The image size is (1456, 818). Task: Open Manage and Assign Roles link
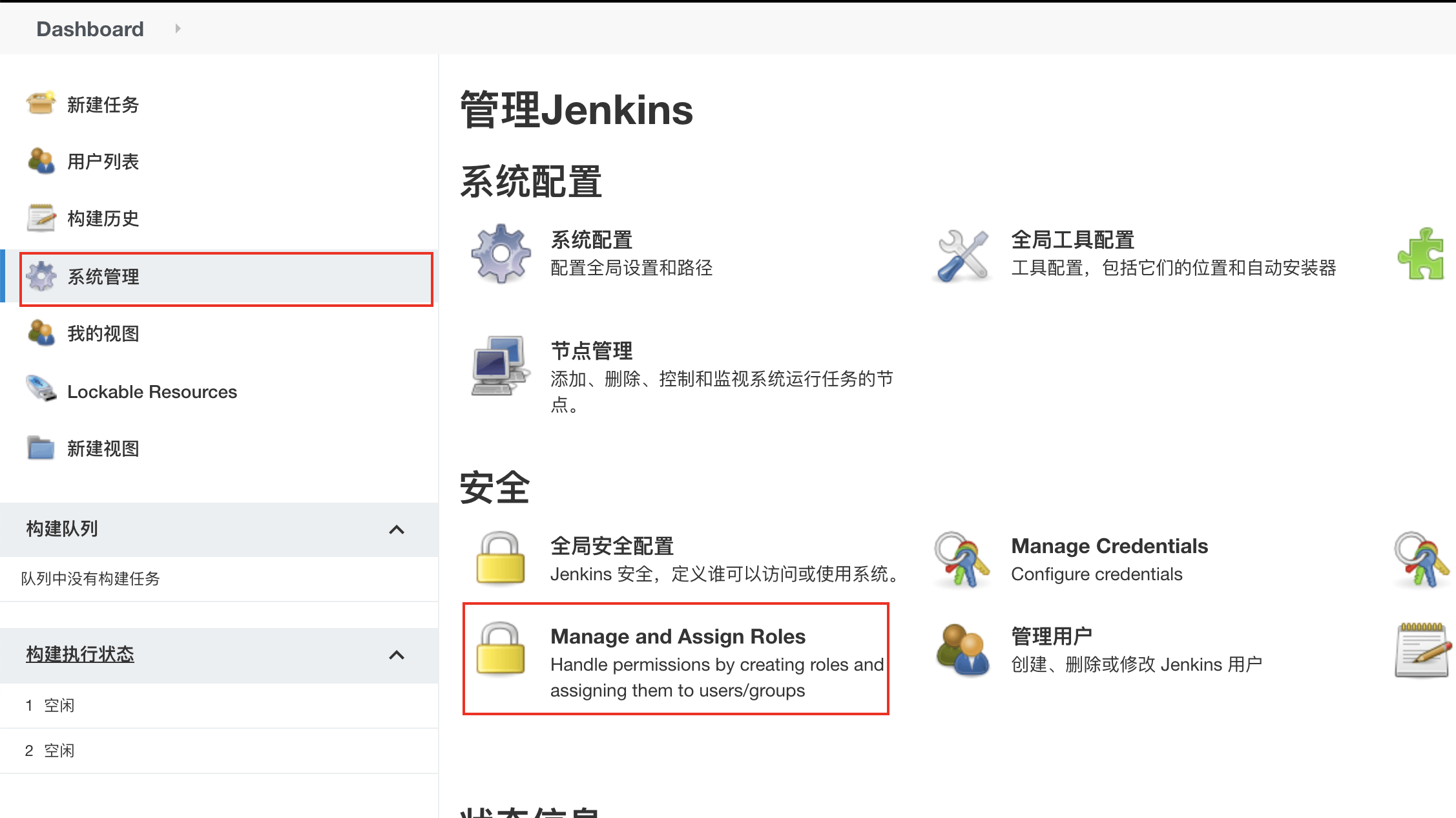point(678,636)
